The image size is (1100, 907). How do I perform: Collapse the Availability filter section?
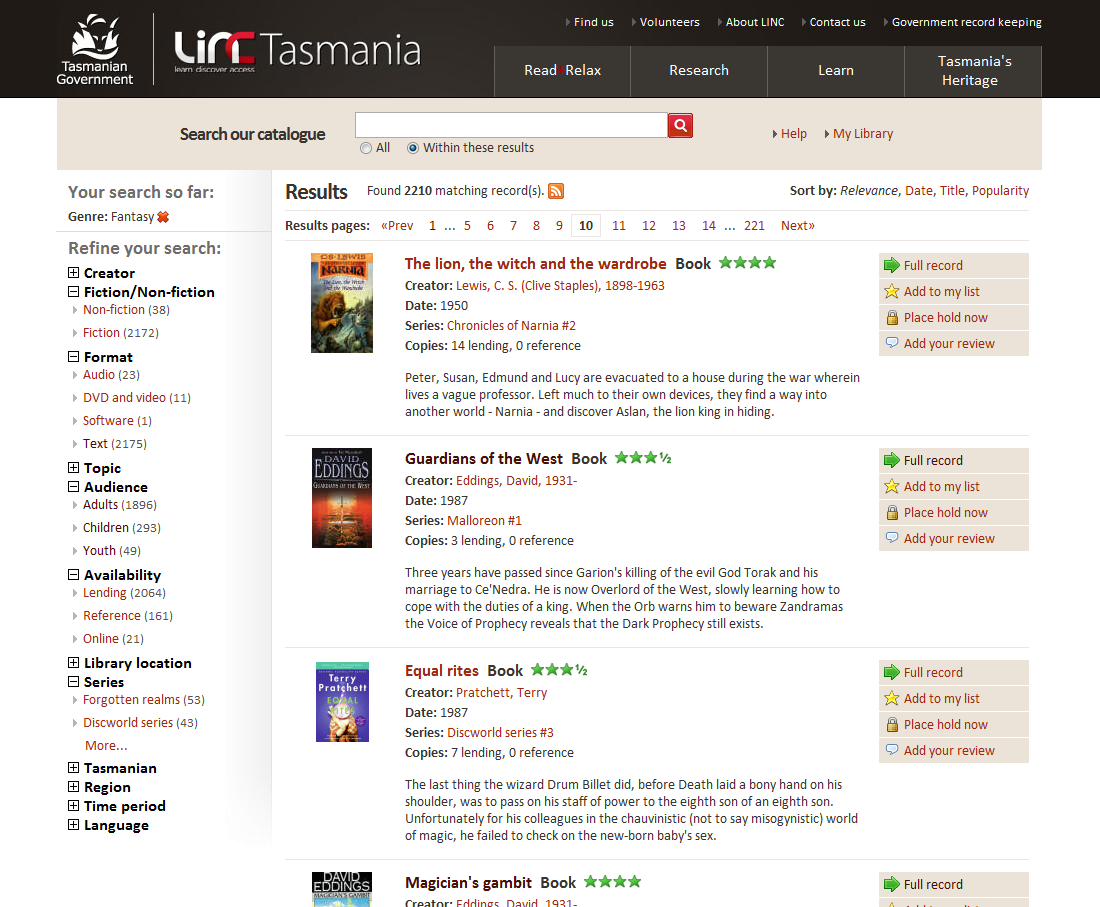coord(74,574)
